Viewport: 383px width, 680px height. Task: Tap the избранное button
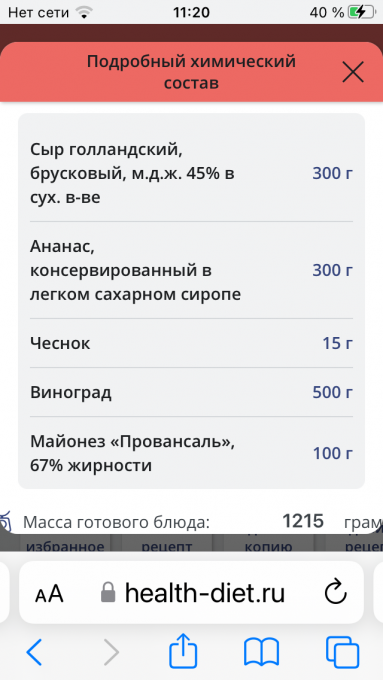(65, 543)
